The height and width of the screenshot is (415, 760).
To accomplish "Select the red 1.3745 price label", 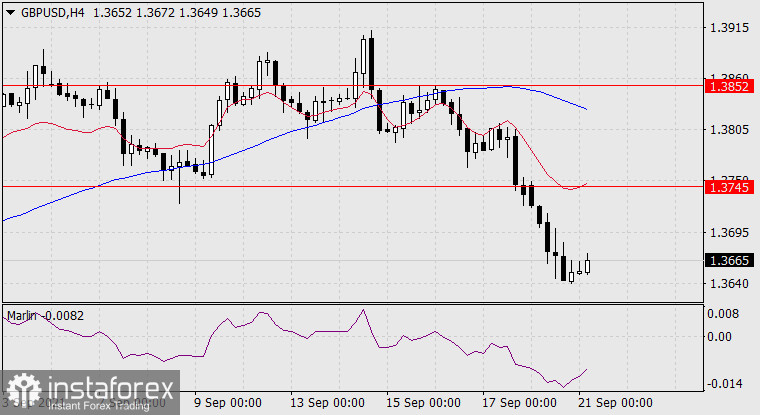I will point(729,187).
